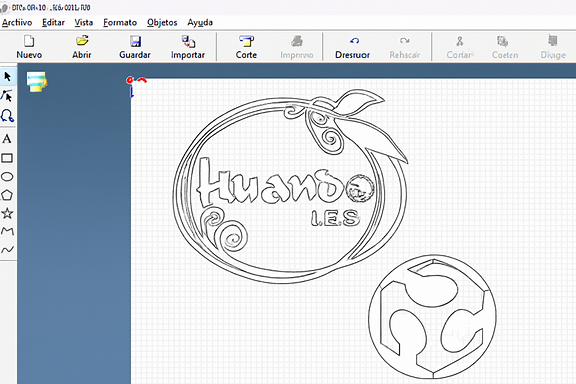
Task: Click the cutter device icon in blue panel
Action: coord(37,82)
